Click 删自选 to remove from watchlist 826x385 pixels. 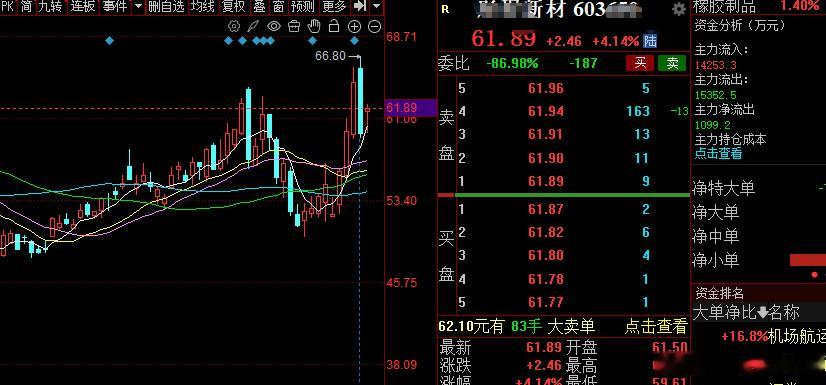(x=166, y=6)
